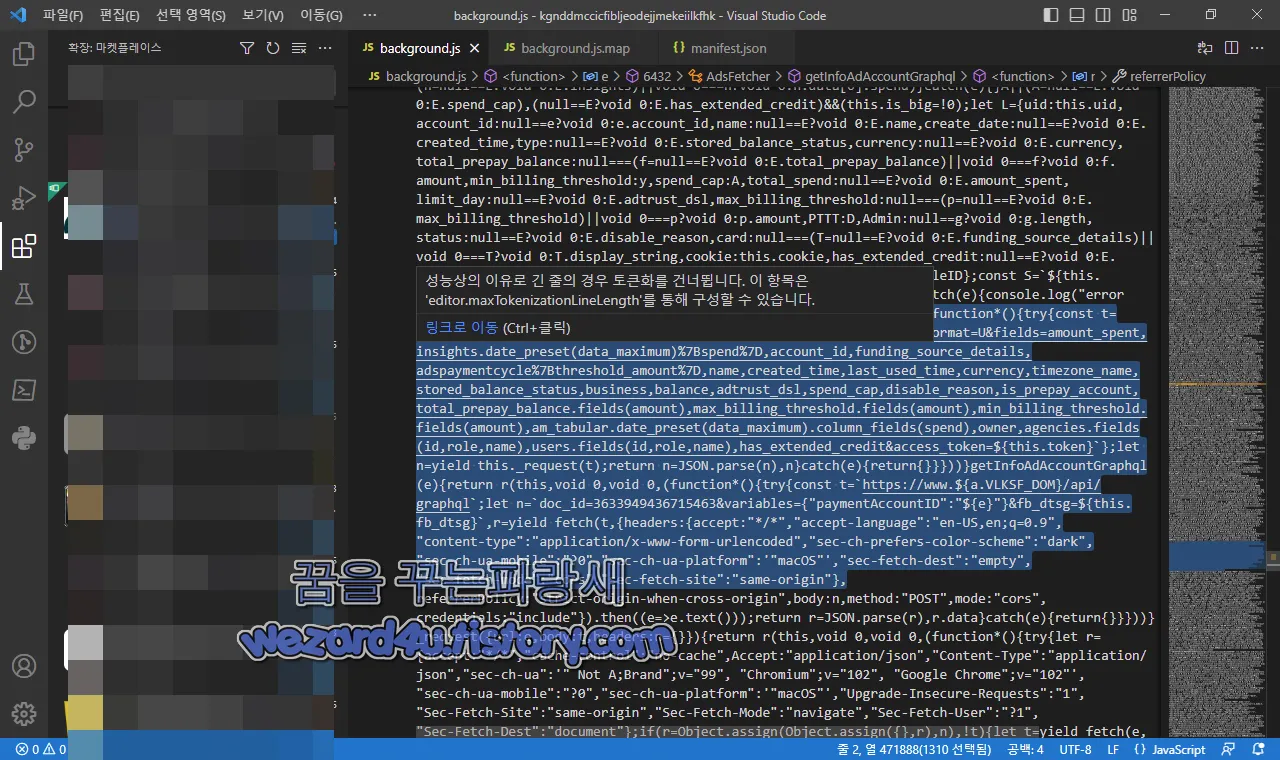Click cursor position '줄 2, 열 471888'

912,749
